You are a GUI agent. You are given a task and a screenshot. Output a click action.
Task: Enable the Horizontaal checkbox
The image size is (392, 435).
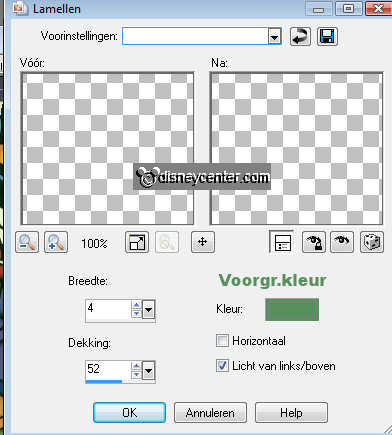(x=222, y=341)
